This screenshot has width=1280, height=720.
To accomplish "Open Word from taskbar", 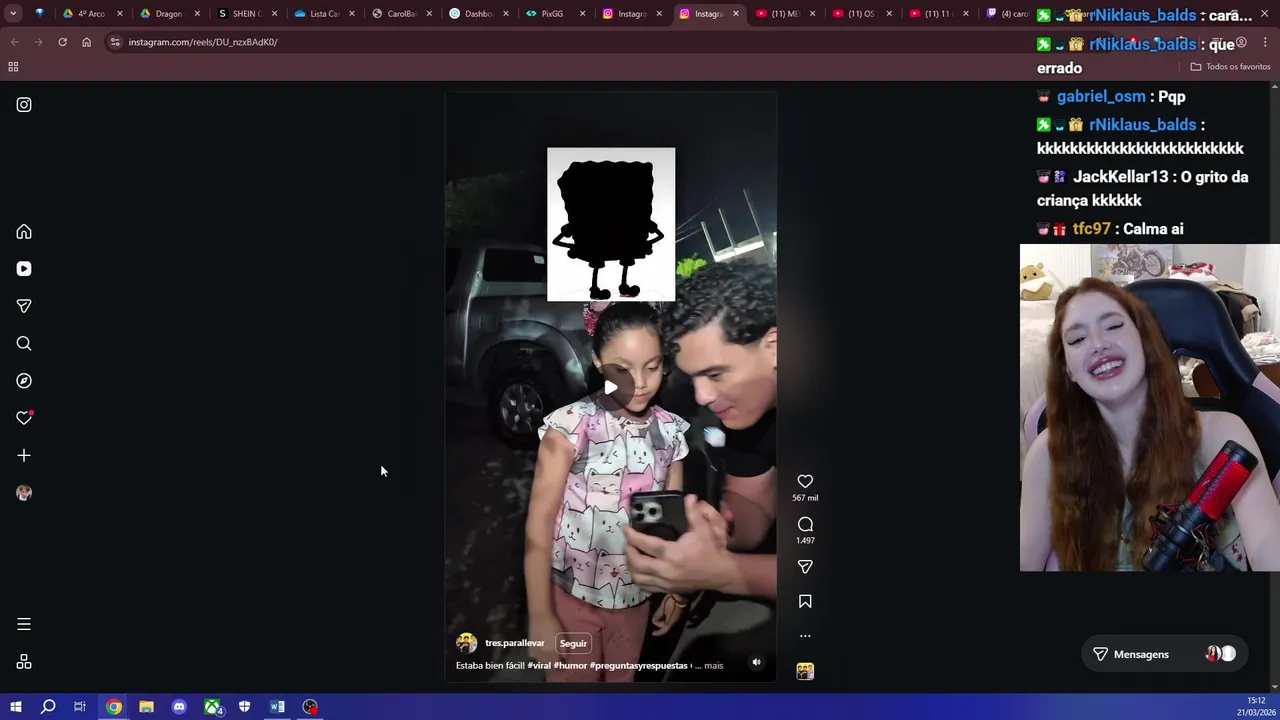I will pyautogui.click(x=277, y=707).
